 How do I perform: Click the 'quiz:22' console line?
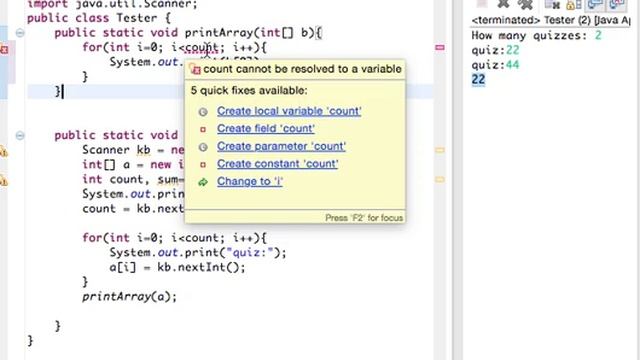point(496,50)
